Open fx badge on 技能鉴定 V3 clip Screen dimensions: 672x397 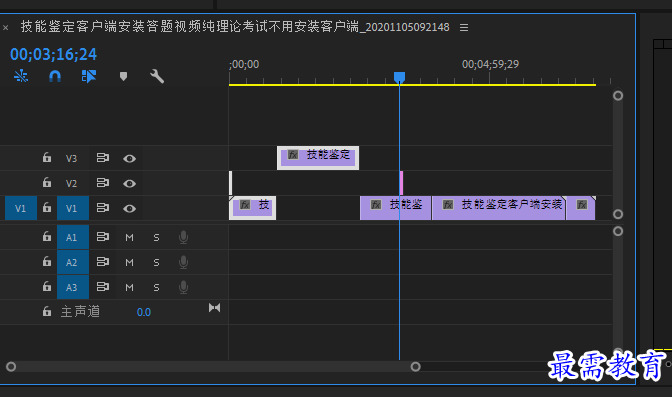click(293, 154)
